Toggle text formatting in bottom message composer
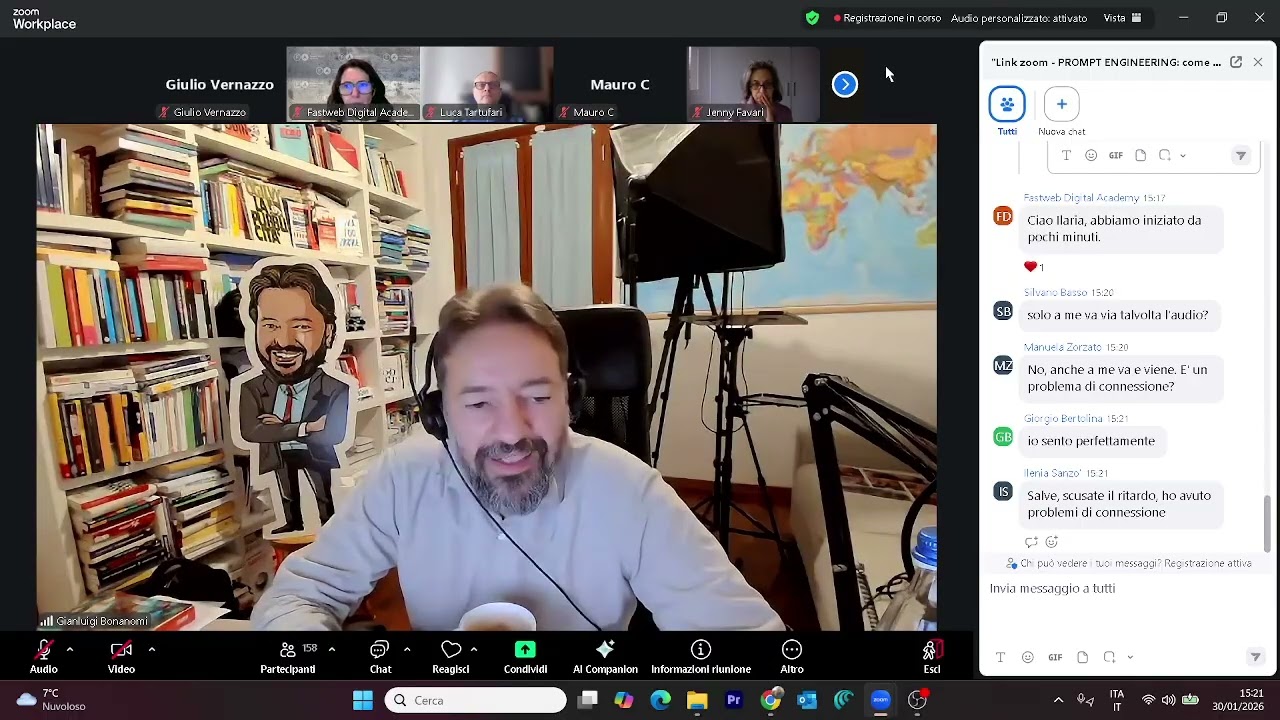Image resolution: width=1280 pixels, height=720 pixels. point(1000,657)
